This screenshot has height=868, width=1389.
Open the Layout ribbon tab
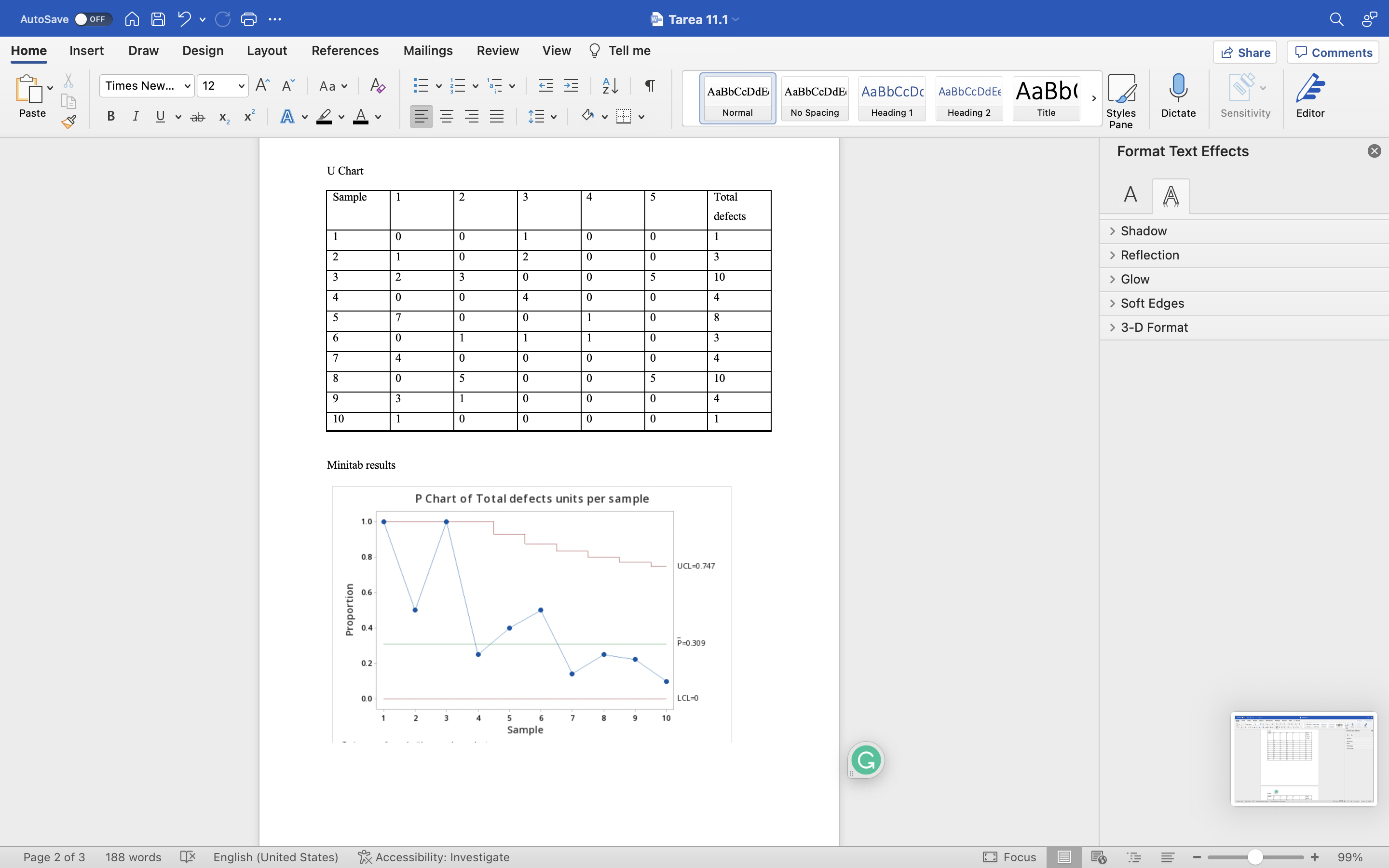tap(266, 51)
